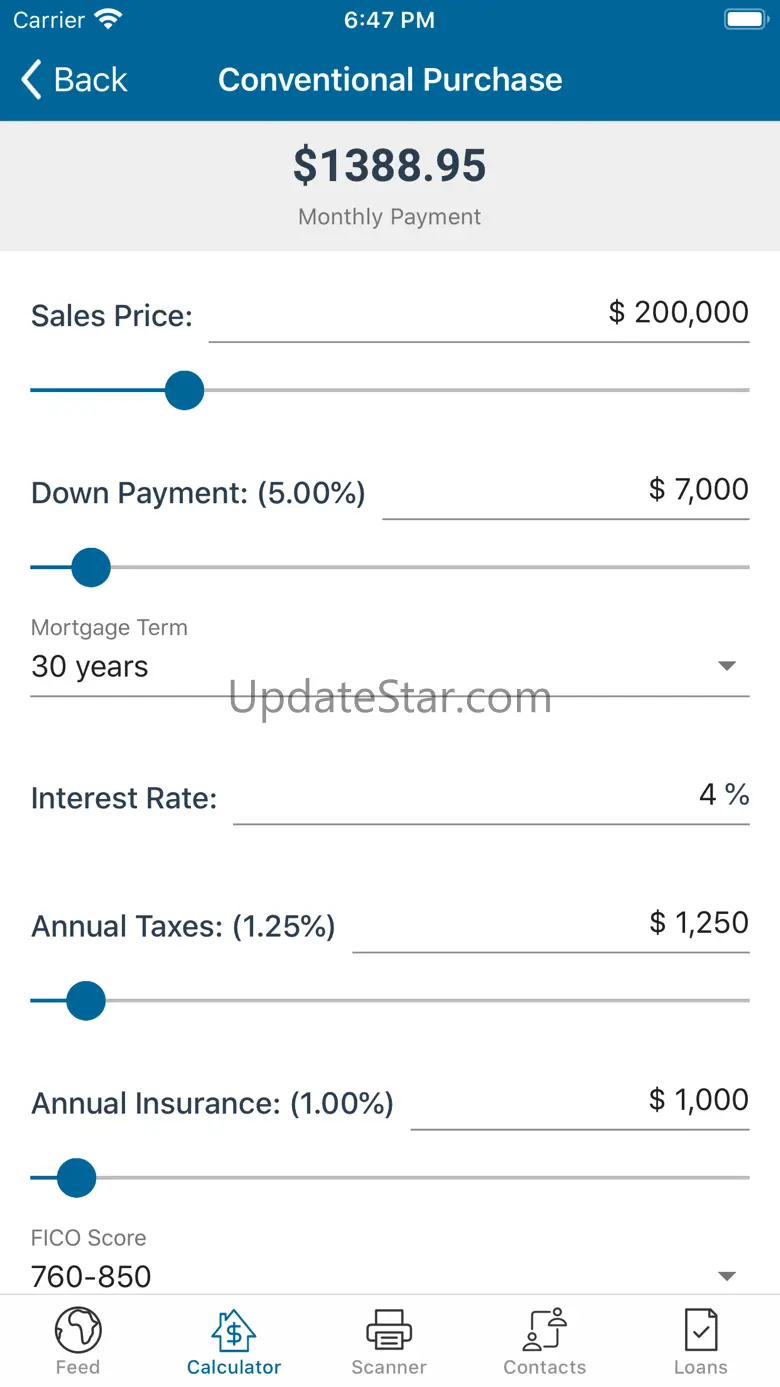Click the Down Payment slider handle
Viewport: 780px width, 1387px height.
(91, 567)
